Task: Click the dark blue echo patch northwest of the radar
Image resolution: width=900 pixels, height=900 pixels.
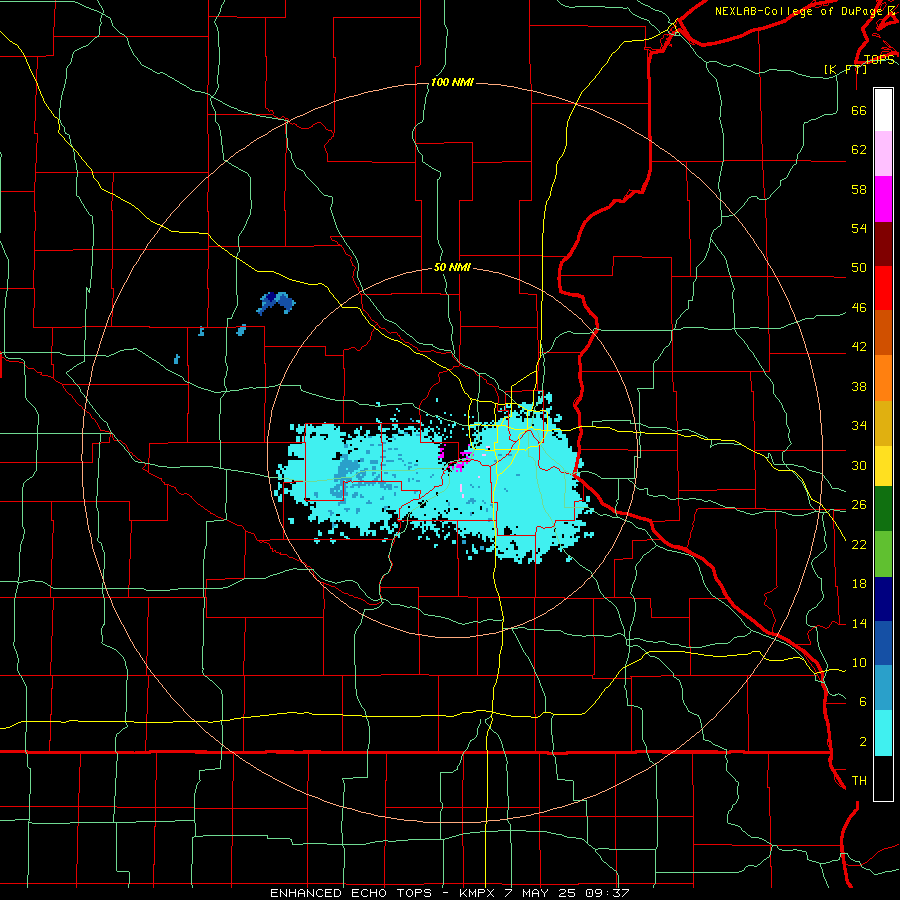Action: (276, 302)
